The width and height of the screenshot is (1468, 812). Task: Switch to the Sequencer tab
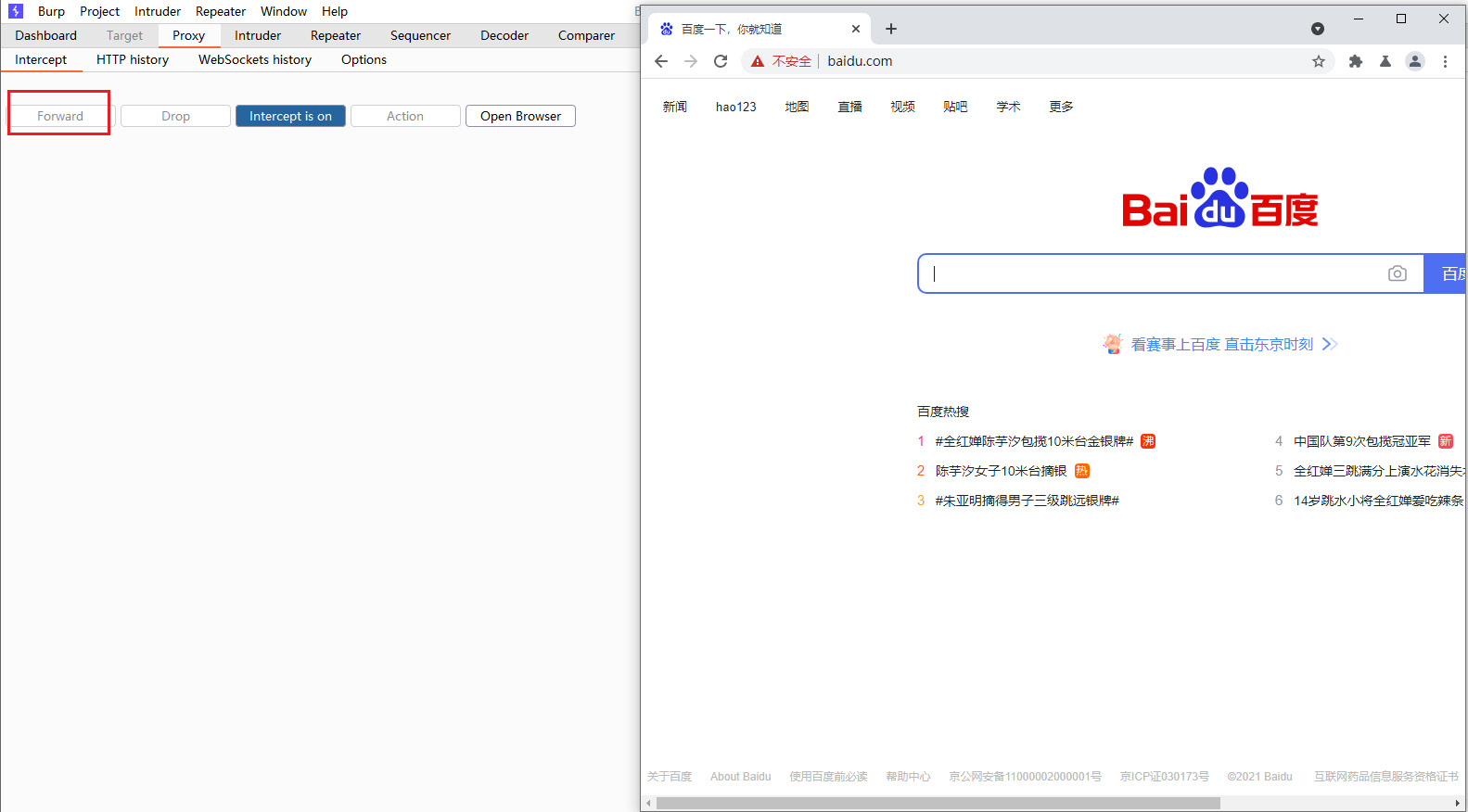coord(420,35)
